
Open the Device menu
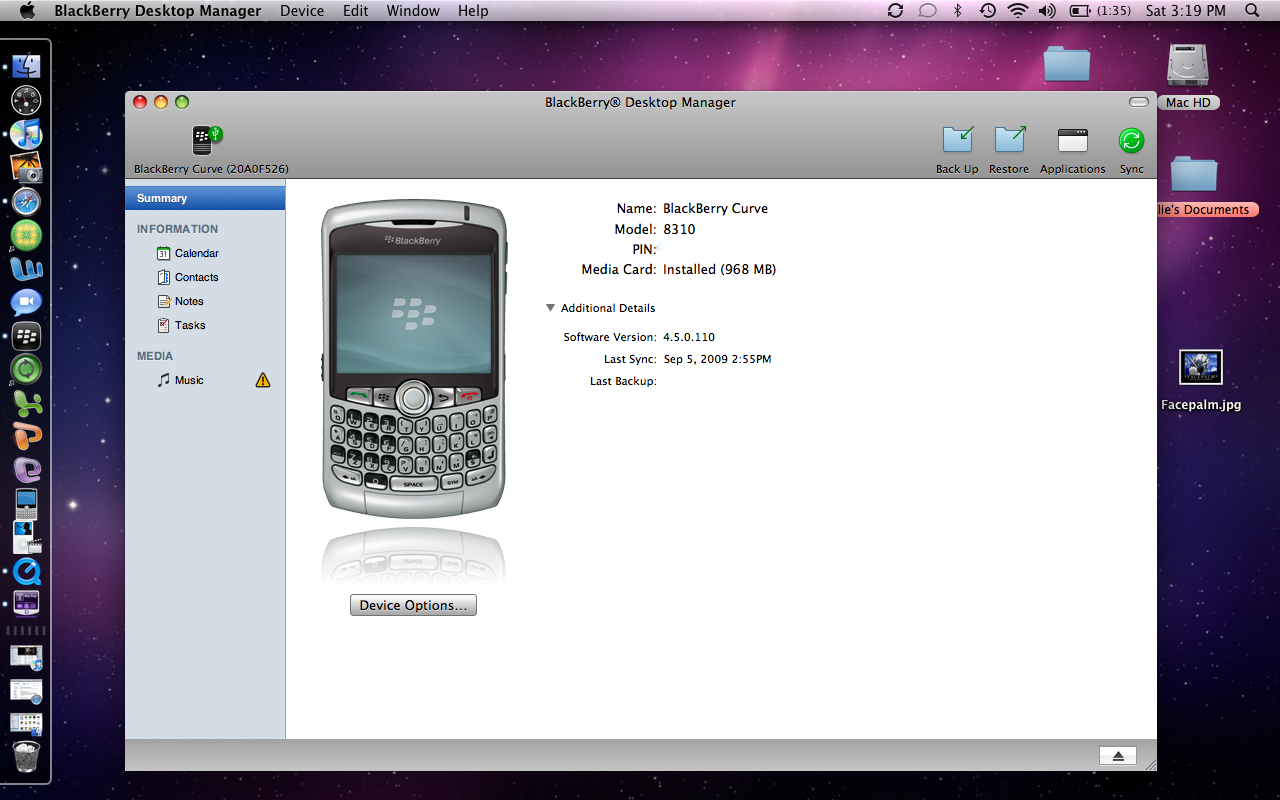pos(302,11)
